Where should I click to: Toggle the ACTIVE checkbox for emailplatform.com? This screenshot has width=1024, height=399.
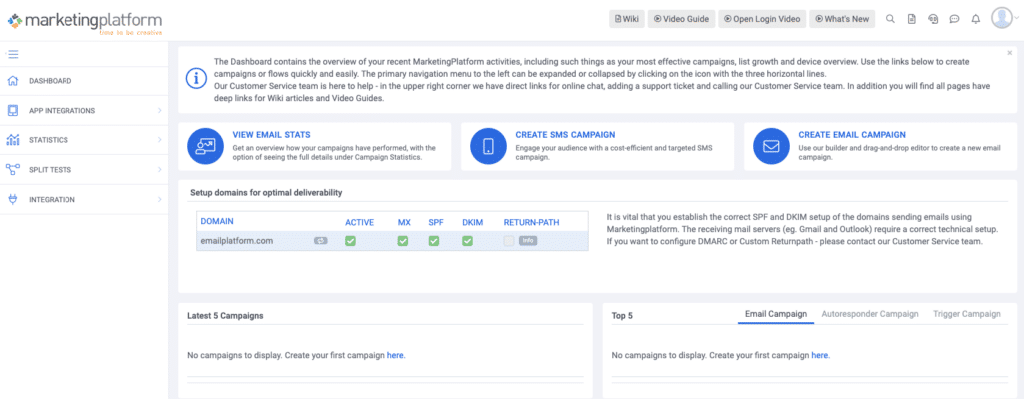[351, 241]
